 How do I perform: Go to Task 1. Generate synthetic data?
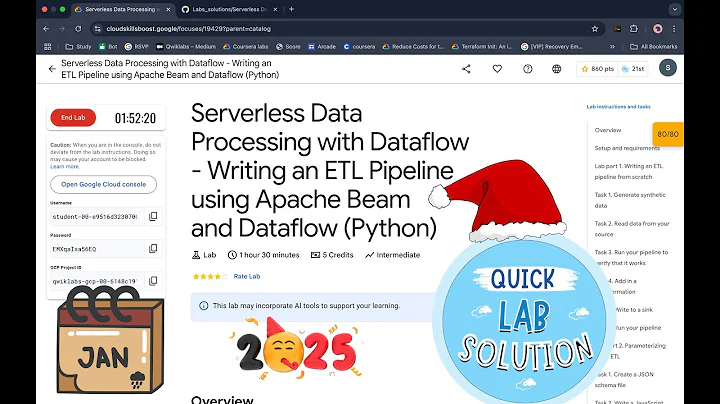tap(630, 200)
